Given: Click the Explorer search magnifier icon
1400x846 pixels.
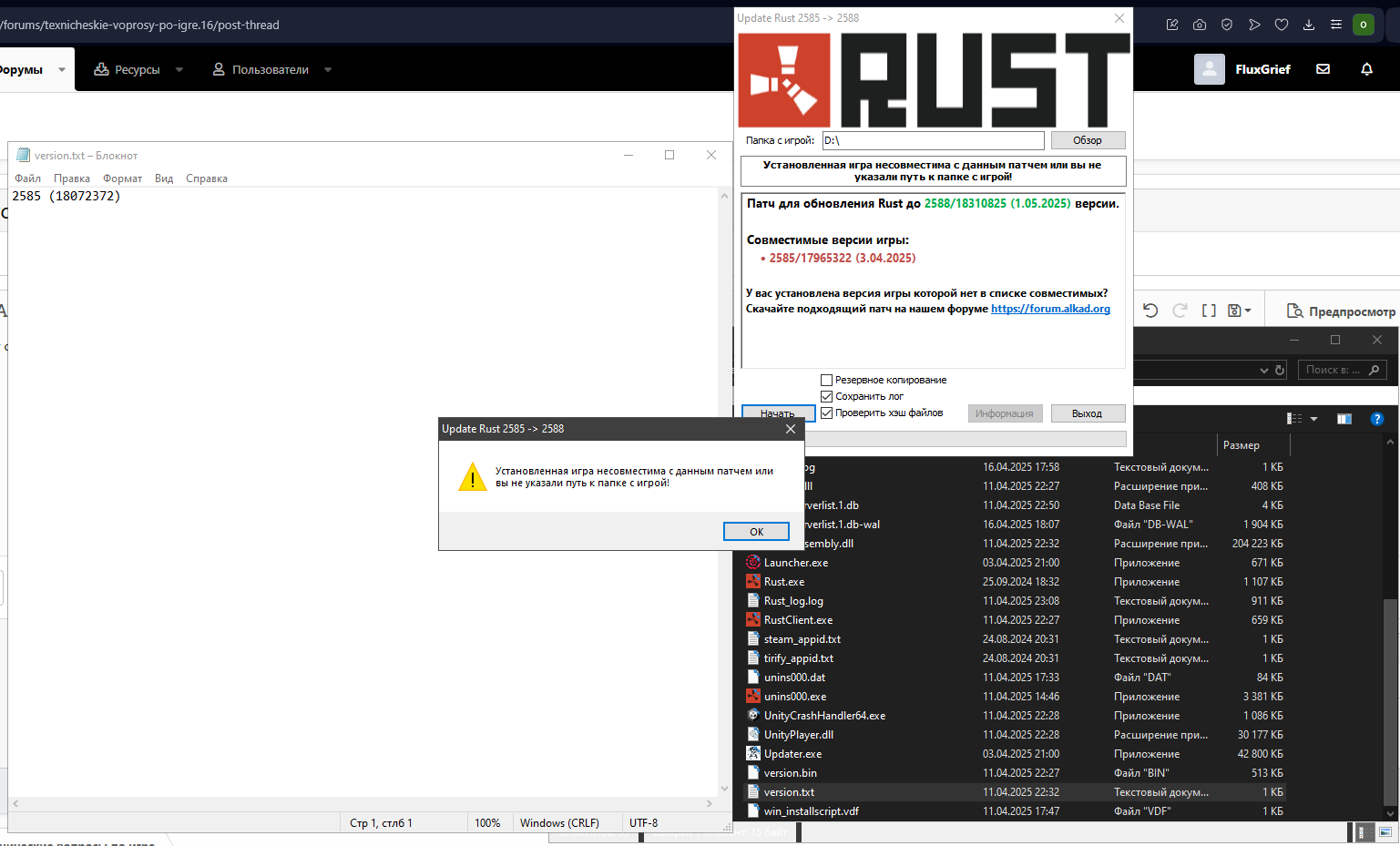Looking at the screenshot, I should coord(1374,370).
